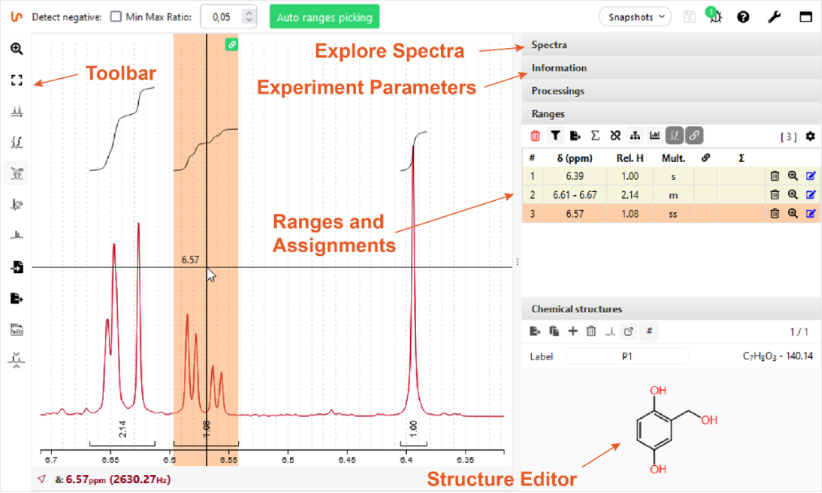Screen dimensions: 822x493
Task: Select the integral tool in the toolbar
Action: coord(17,141)
